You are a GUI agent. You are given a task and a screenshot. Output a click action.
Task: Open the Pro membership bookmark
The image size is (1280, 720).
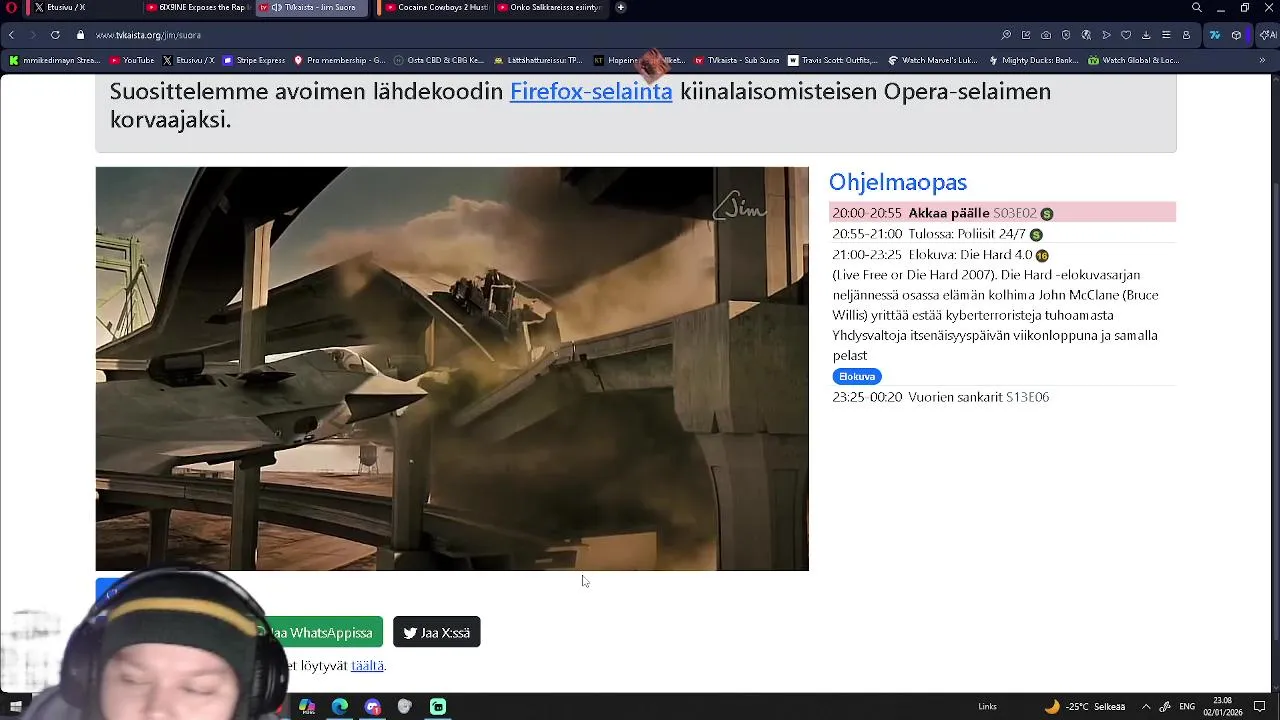click(x=339, y=60)
